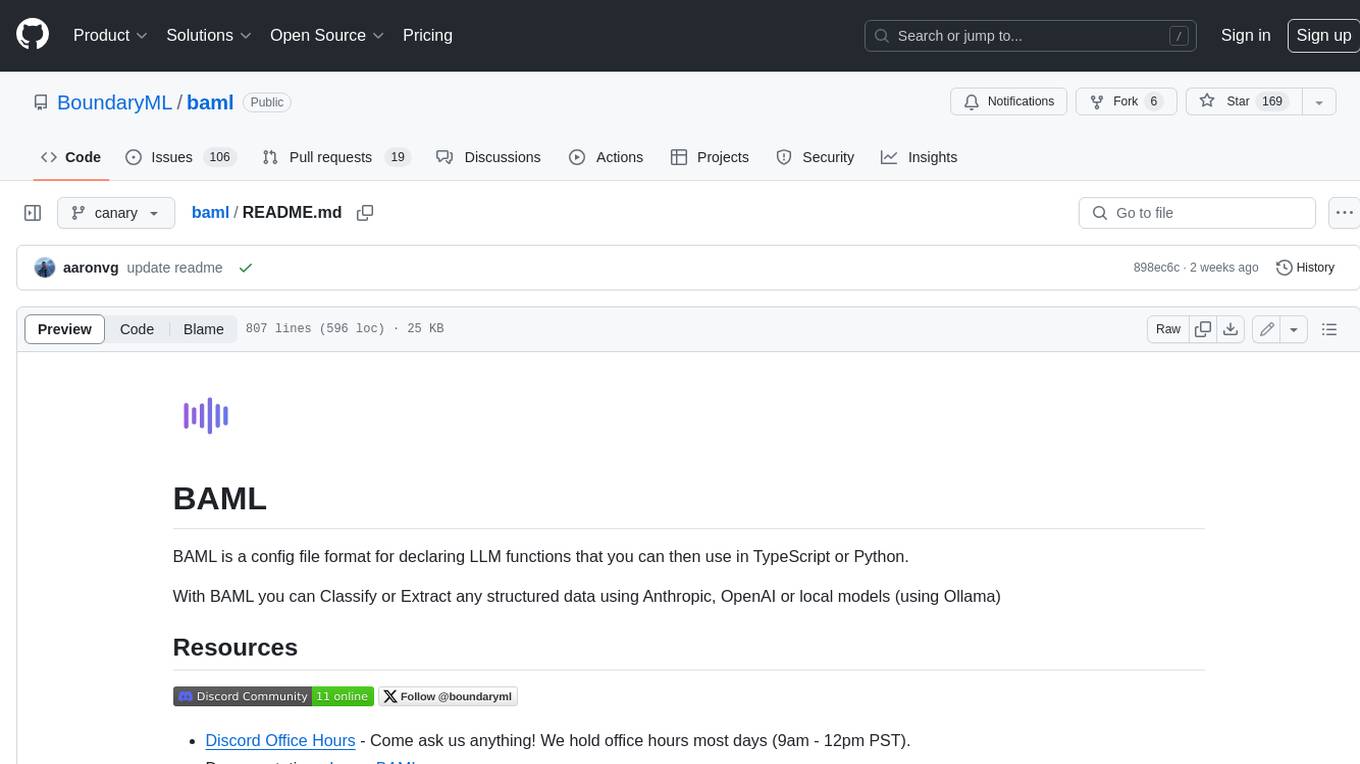The width and height of the screenshot is (1360, 764).
Task: Click the Fork count 6
Action: tap(1154, 102)
